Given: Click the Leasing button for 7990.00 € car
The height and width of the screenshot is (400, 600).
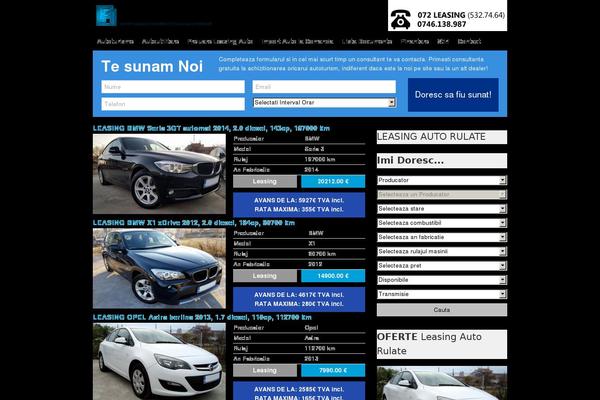Looking at the screenshot, I should (x=265, y=371).
